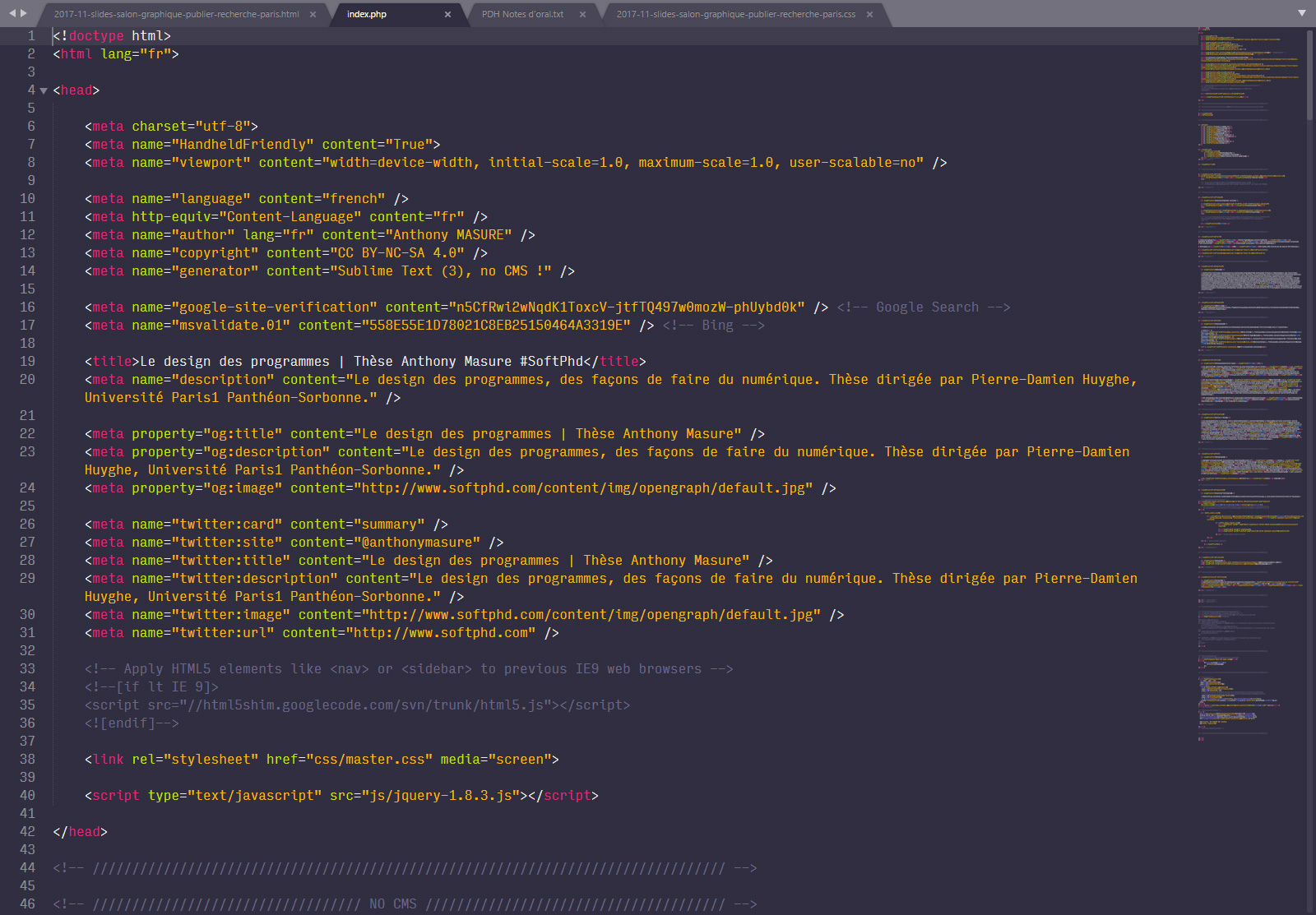Viewport: 1316px width, 915px height.
Task: Switch to the PDH Notes d'oral.txt tab
Action: 522,15
